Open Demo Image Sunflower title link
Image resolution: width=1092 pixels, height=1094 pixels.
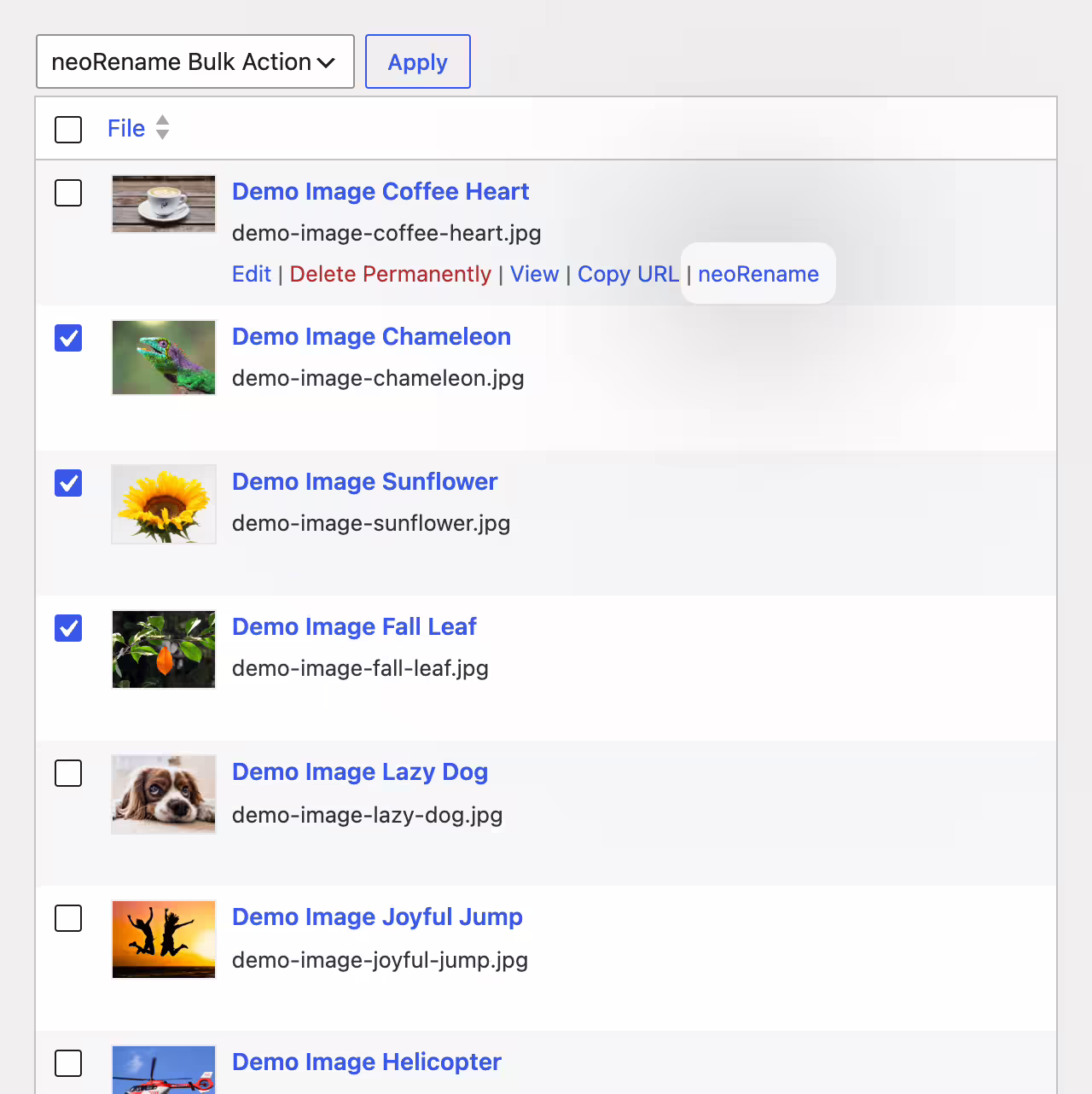click(x=364, y=481)
